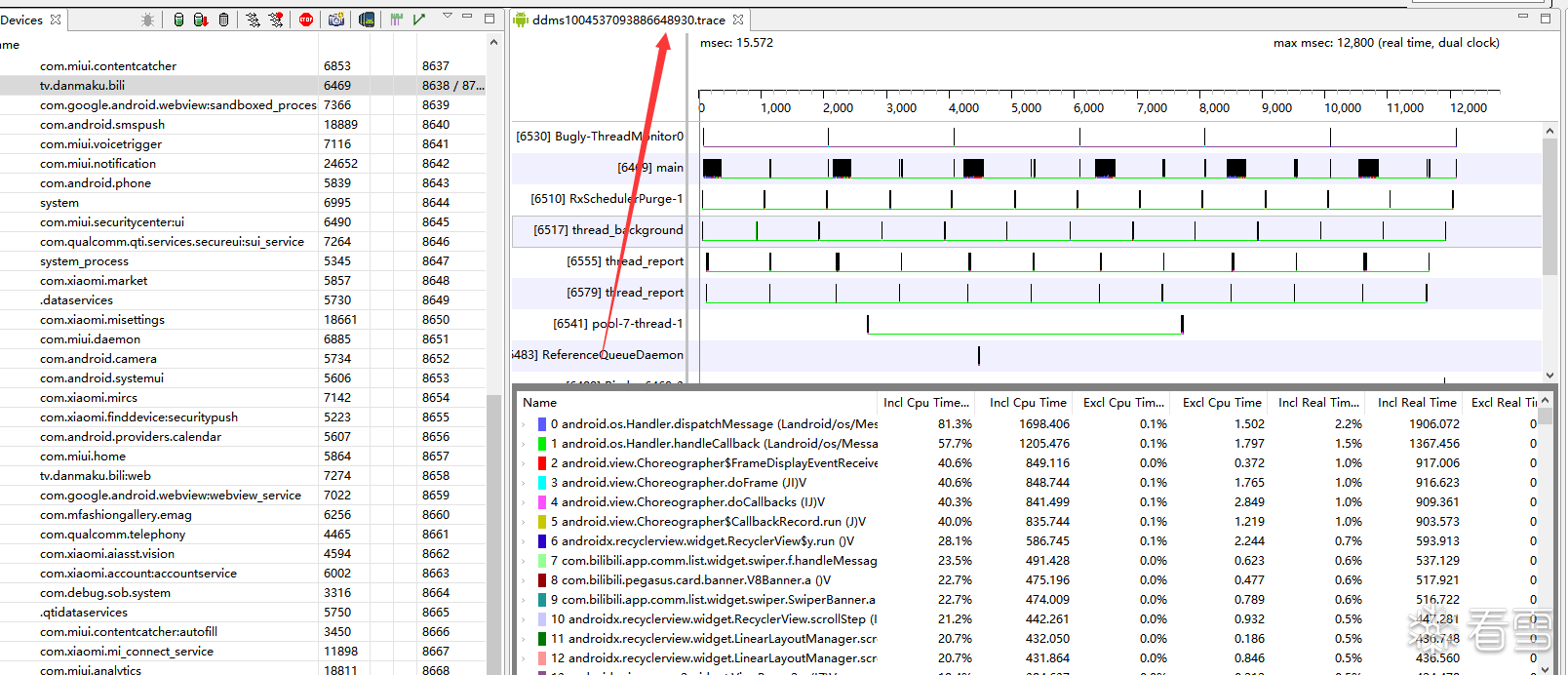This screenshot has height=675, width=1568.
Task: Select the ddms trace file tab
Action: (628, 20)
